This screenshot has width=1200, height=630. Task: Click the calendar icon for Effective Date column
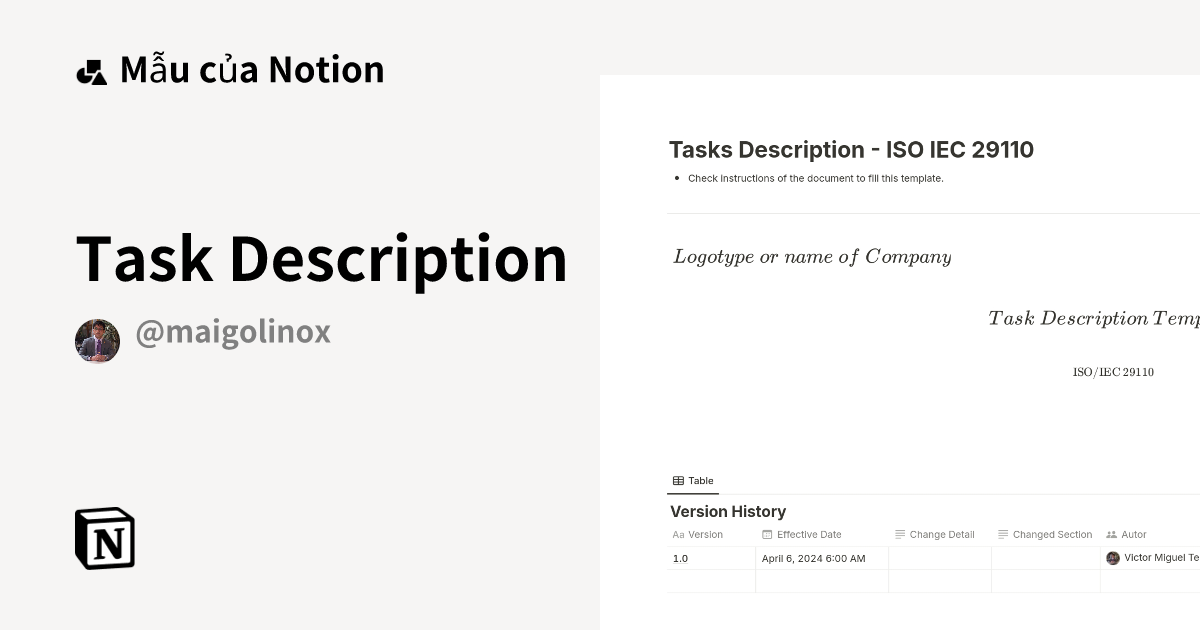coord(767,534)
